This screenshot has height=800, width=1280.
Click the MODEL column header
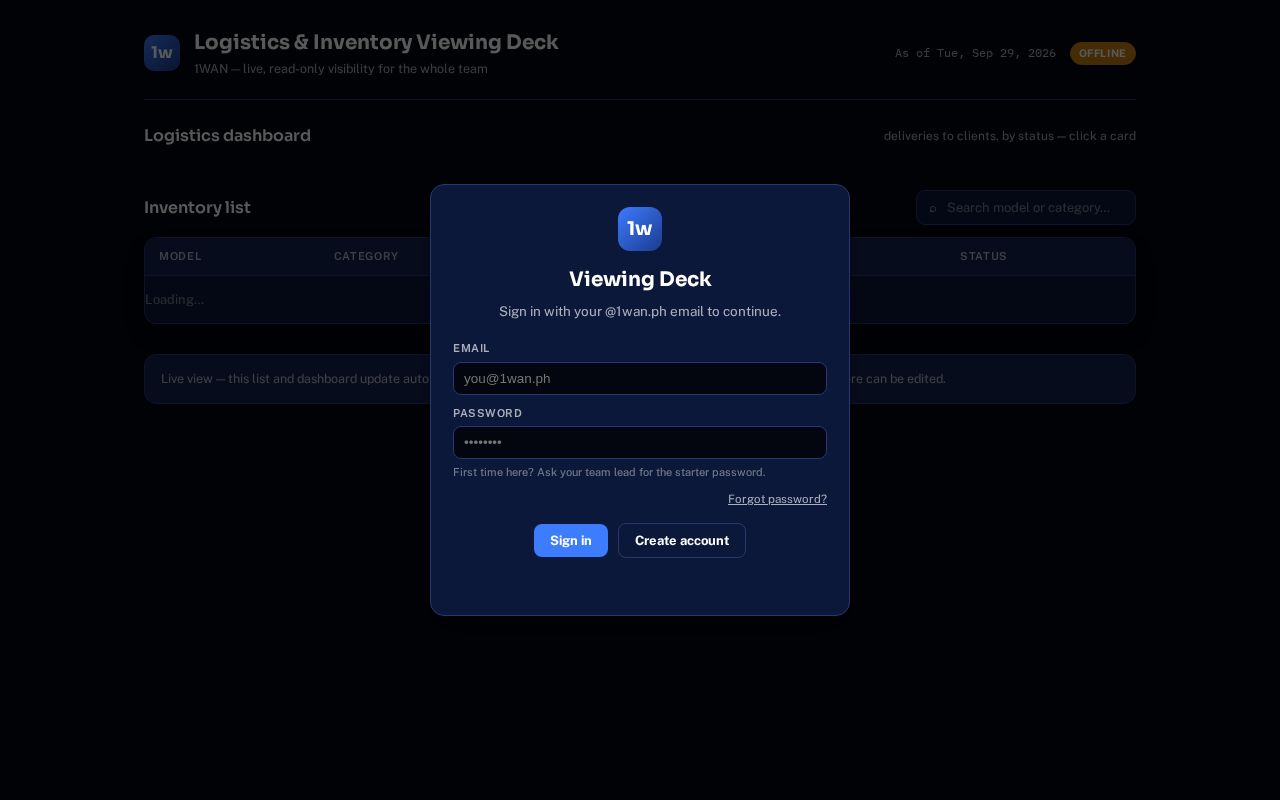[x=180, y=256]
